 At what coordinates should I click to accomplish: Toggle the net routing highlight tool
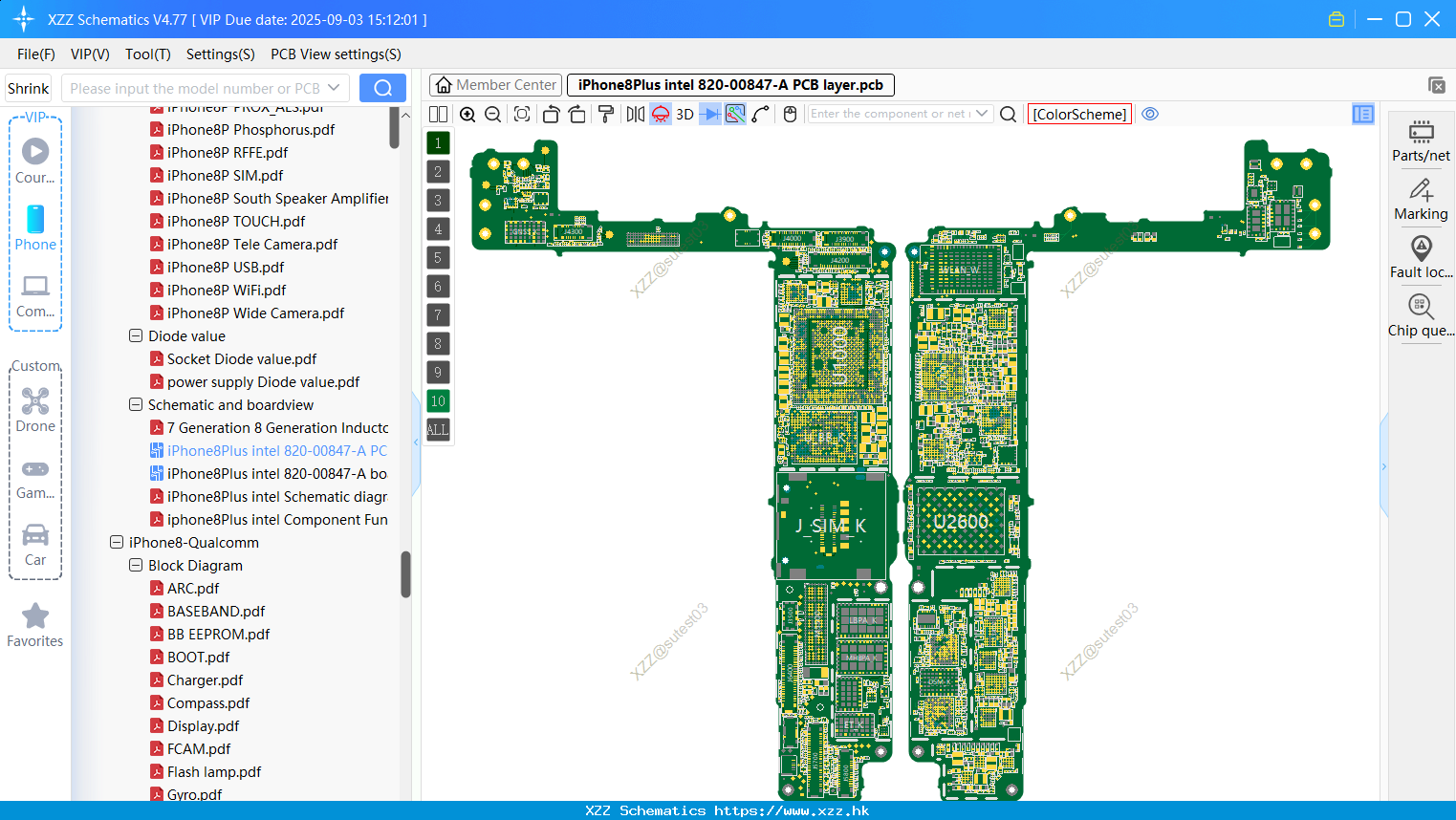735,115
